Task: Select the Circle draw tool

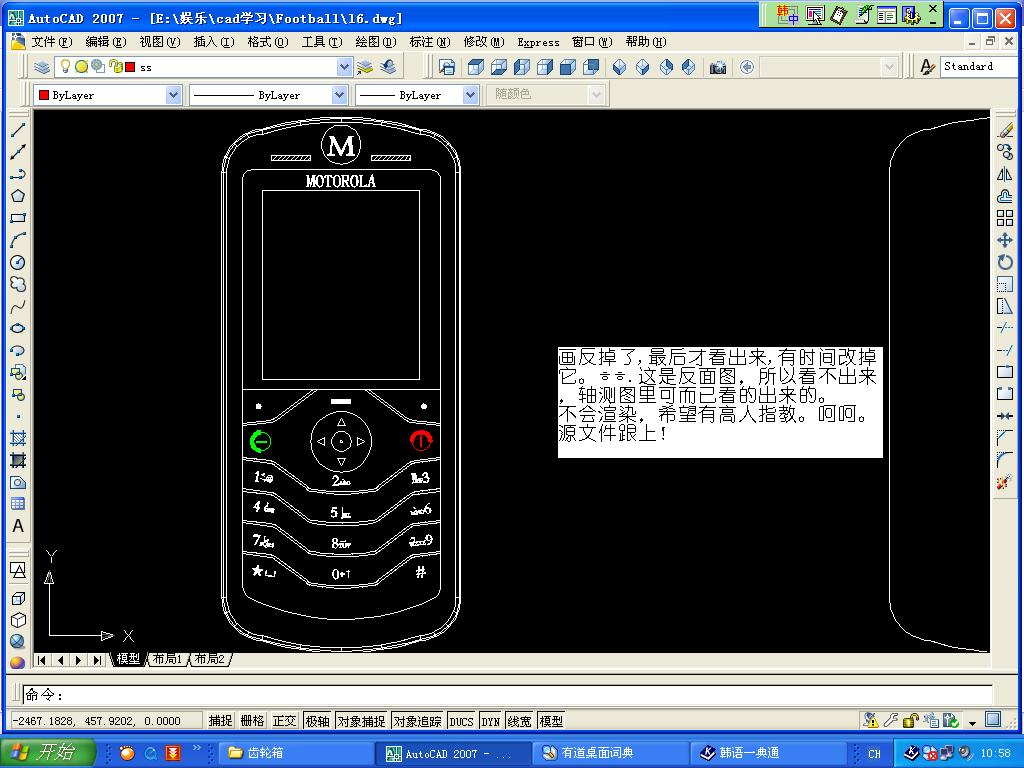Action: (x=18, y=263)
